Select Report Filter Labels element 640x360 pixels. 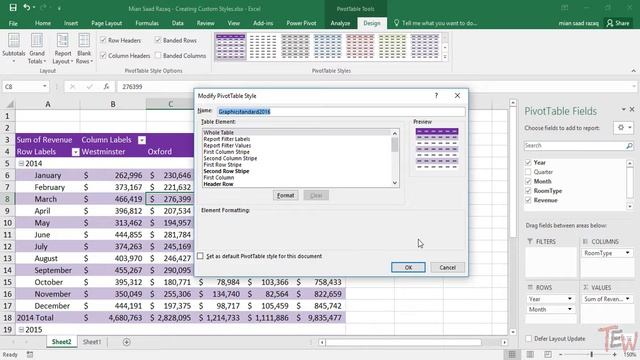point(227,139)
